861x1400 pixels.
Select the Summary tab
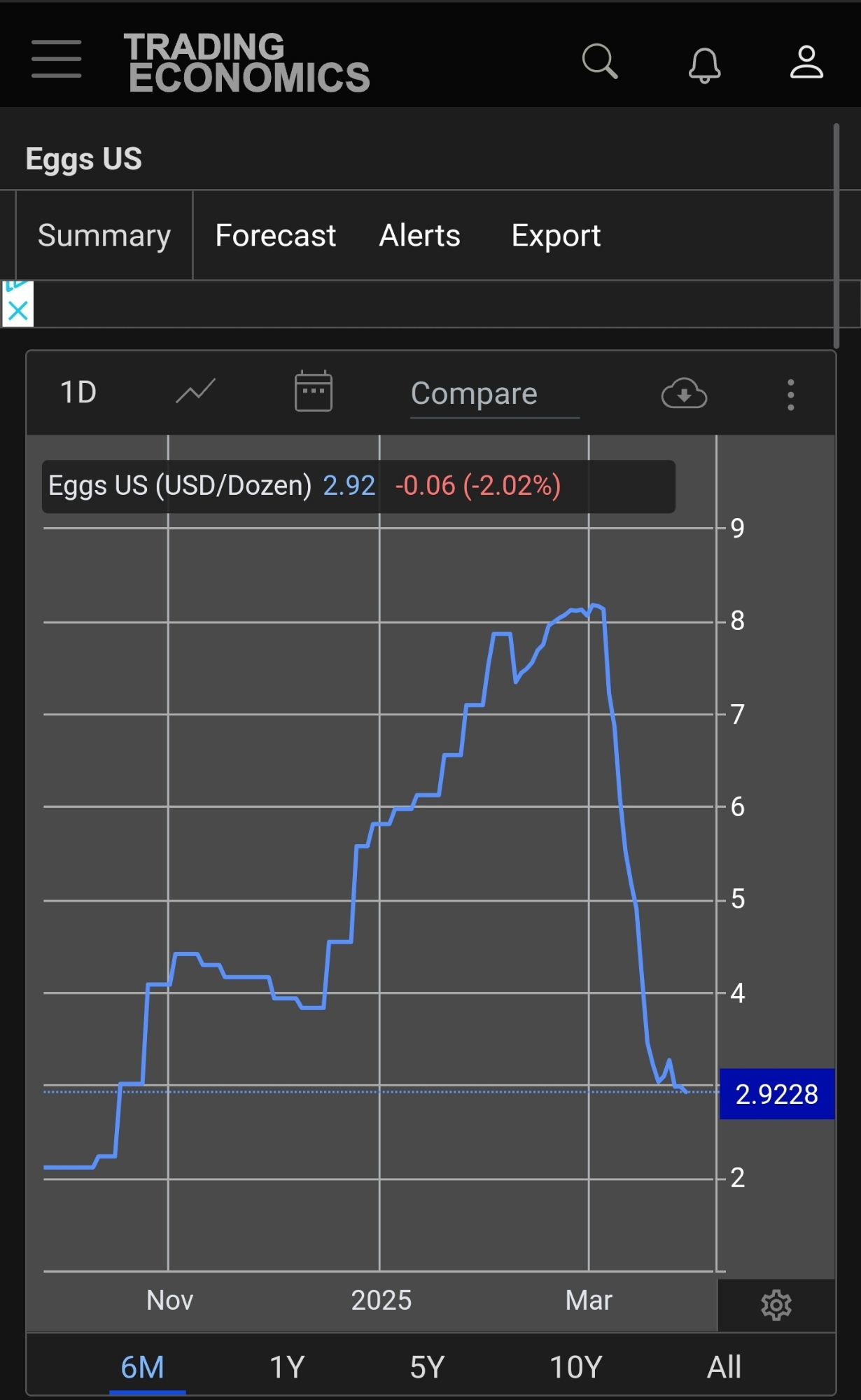pyautogui.click(x=104, y=236)
